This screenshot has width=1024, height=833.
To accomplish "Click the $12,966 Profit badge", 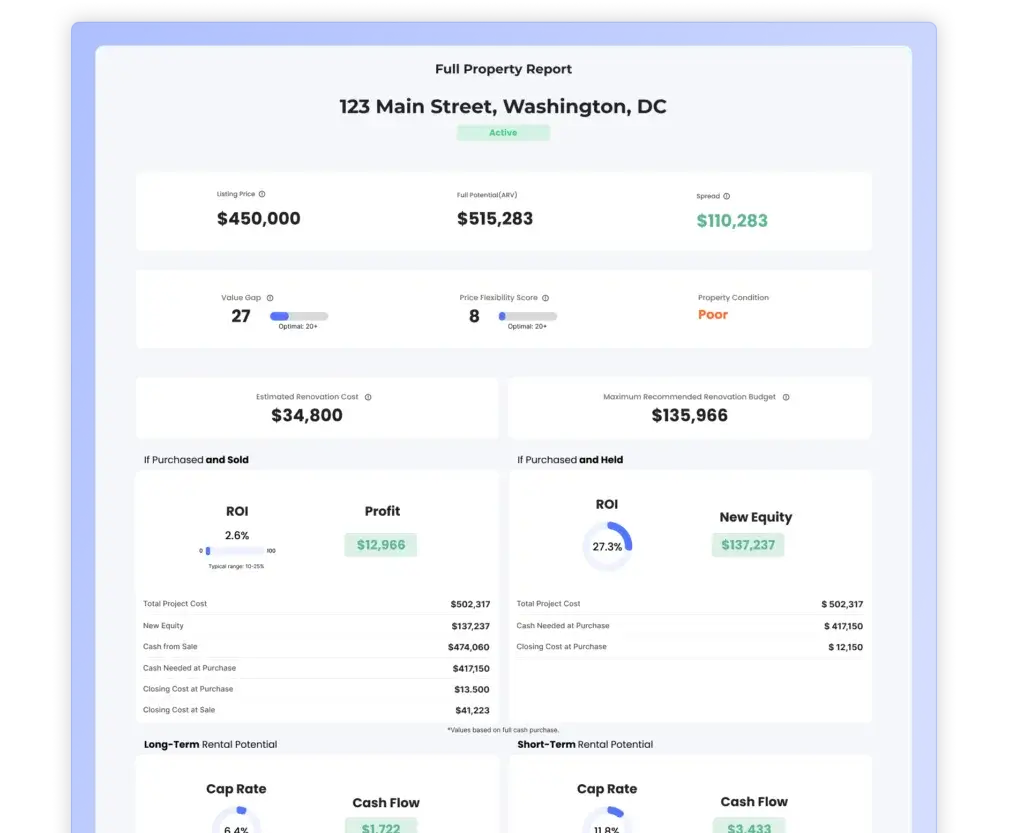I will (380, 545).
